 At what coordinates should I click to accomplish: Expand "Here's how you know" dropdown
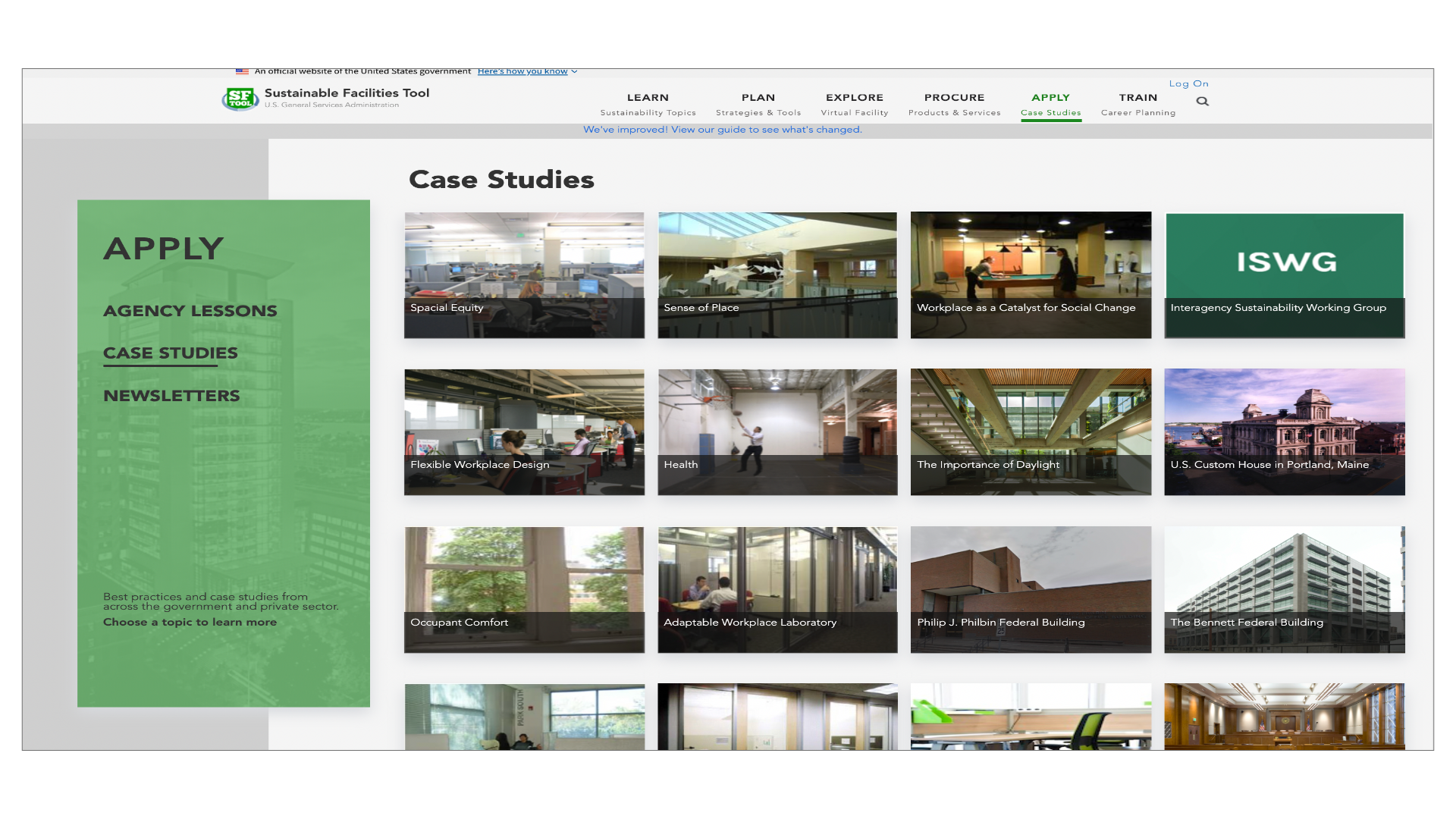pyautogui.click(x=527, y=71)
